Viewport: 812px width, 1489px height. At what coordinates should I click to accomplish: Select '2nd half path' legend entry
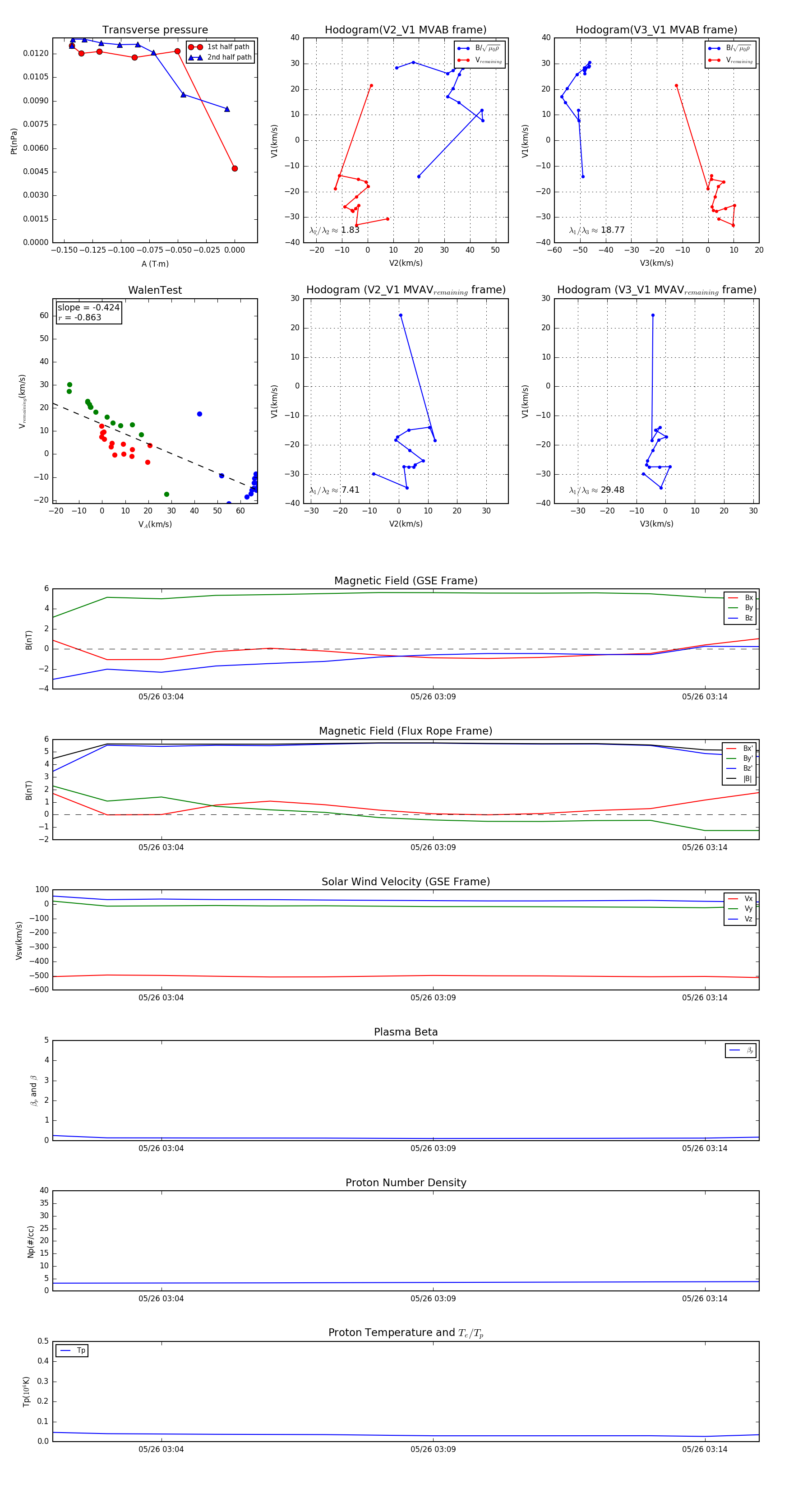pos(220,57)
